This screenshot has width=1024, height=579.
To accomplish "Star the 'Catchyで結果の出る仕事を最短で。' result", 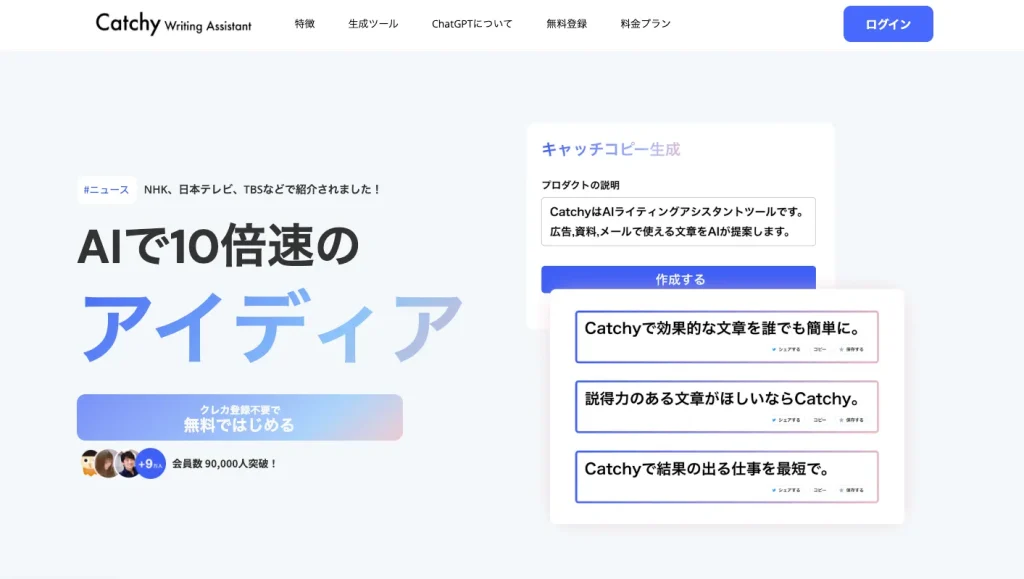I will click(x=843, y=490).
